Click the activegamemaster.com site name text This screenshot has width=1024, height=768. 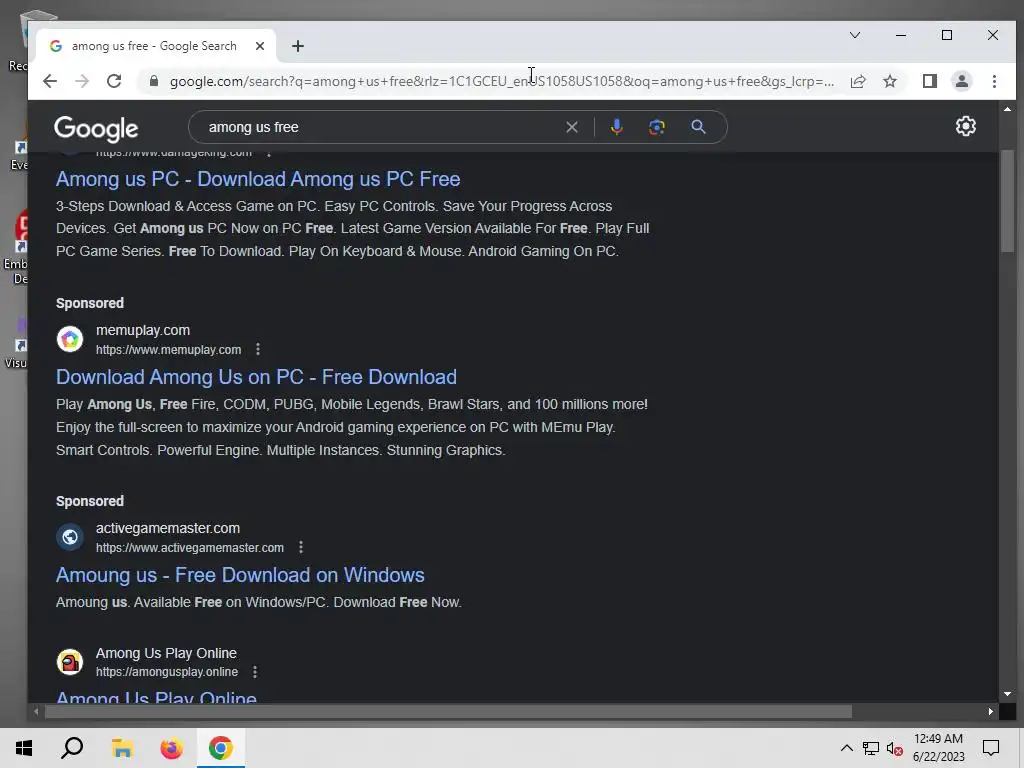168,528
